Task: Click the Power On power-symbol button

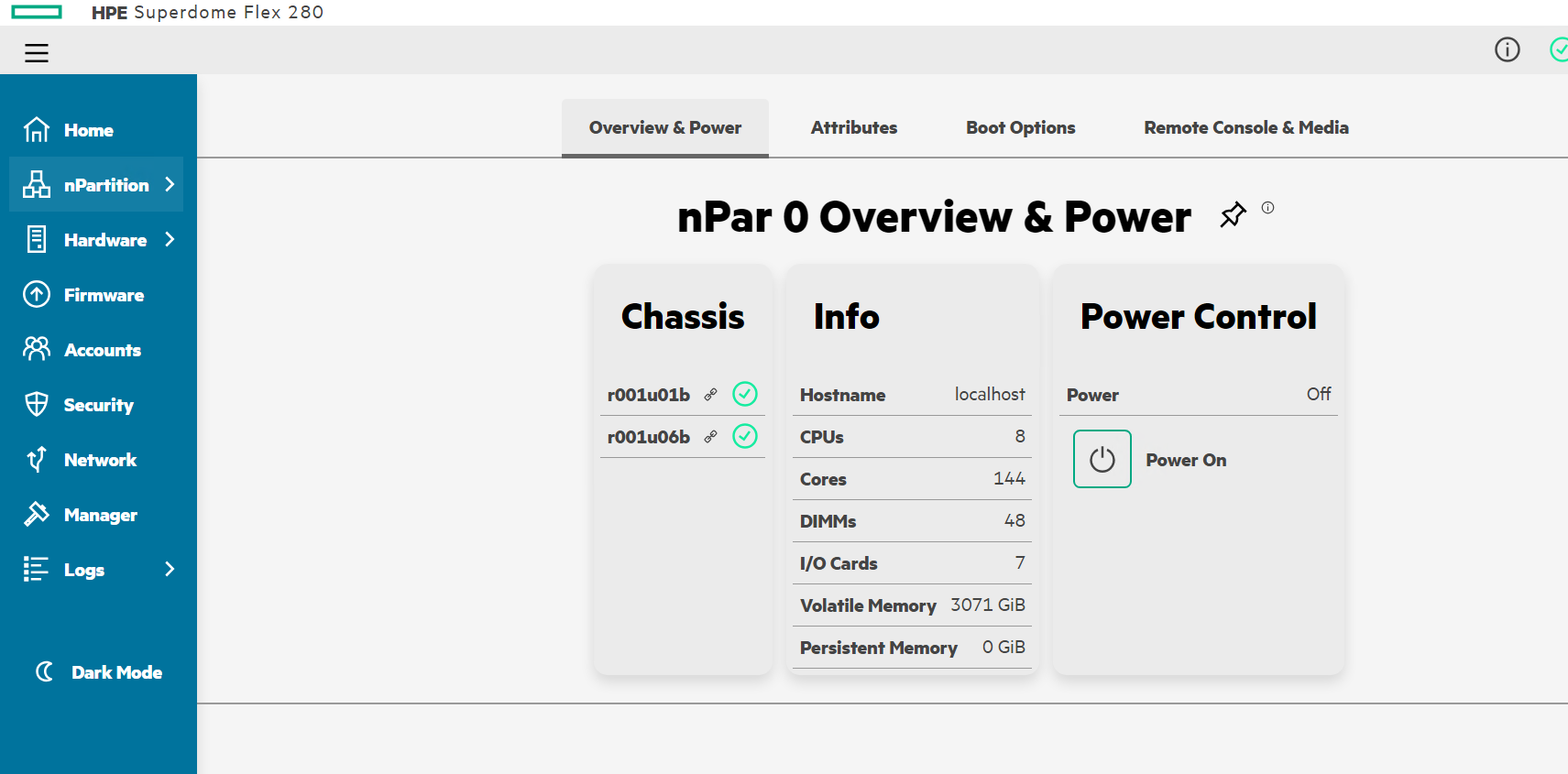Action: pos(1102,459)
